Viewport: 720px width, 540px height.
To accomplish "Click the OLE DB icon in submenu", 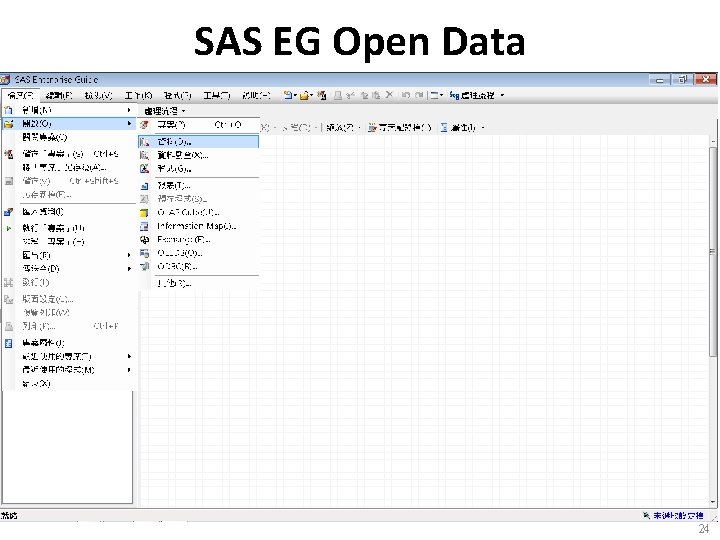I will [144, 253].
